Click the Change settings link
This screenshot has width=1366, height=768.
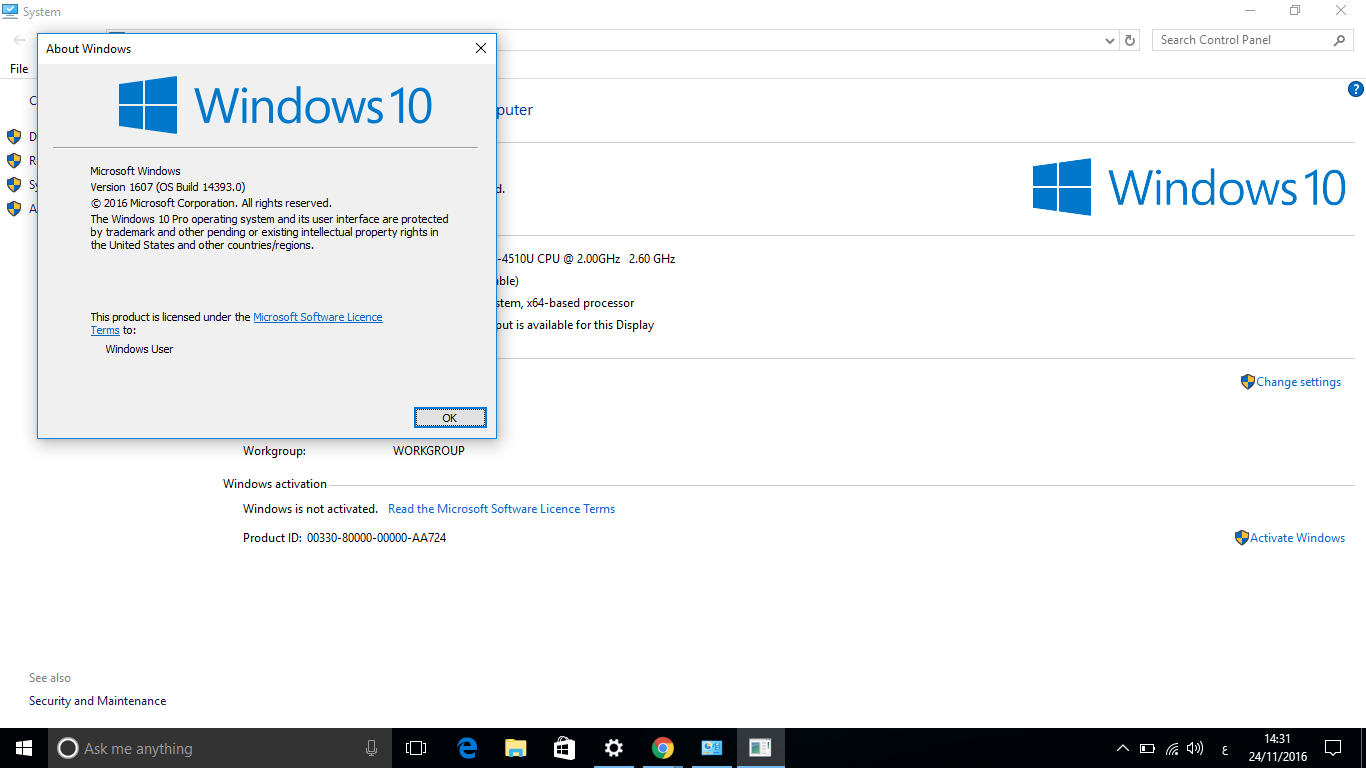(1298, 382)
